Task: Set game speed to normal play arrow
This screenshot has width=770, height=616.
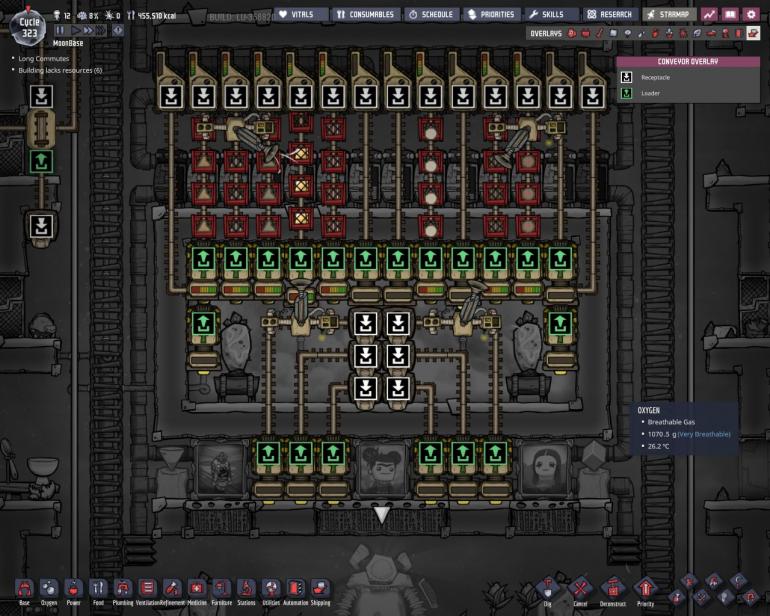Action: click(75, 30)
